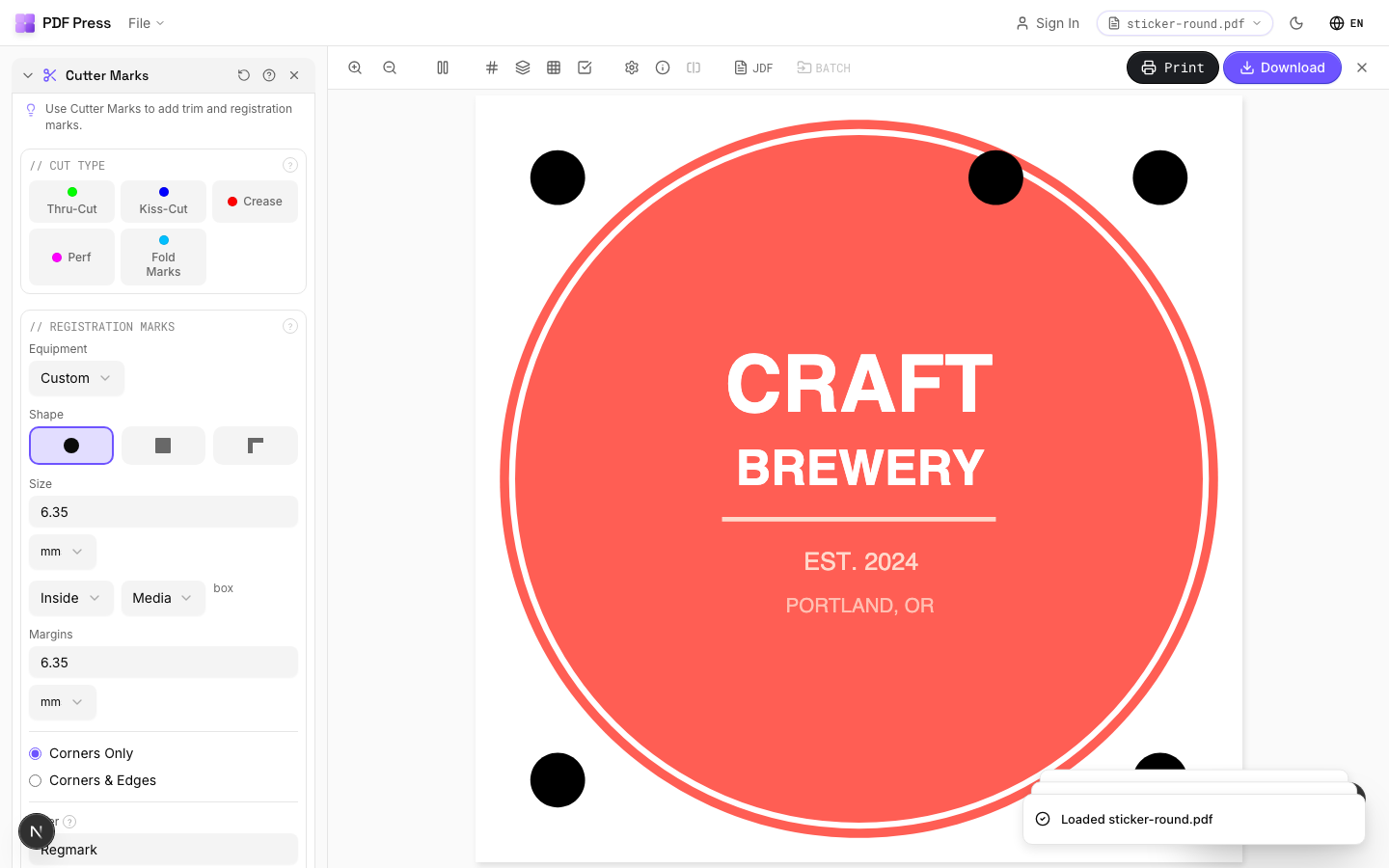Click the Download button
1389x868 pixels.
[x=1282, y=68]
